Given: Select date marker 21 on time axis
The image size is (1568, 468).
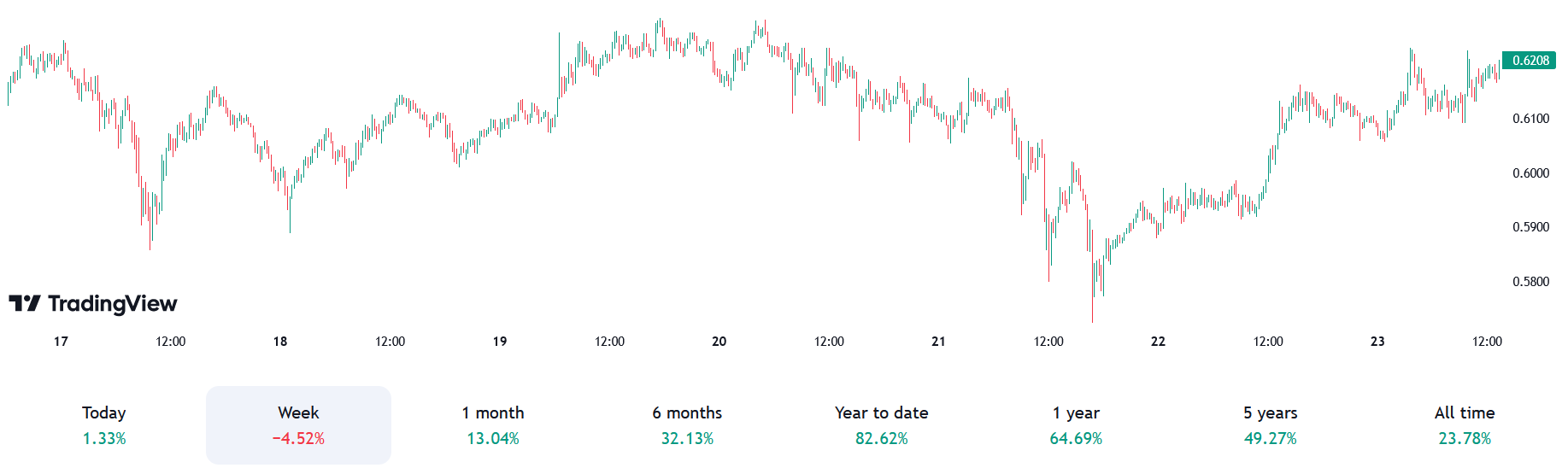Looking at the screenshot, I should (x=938, y=342).
